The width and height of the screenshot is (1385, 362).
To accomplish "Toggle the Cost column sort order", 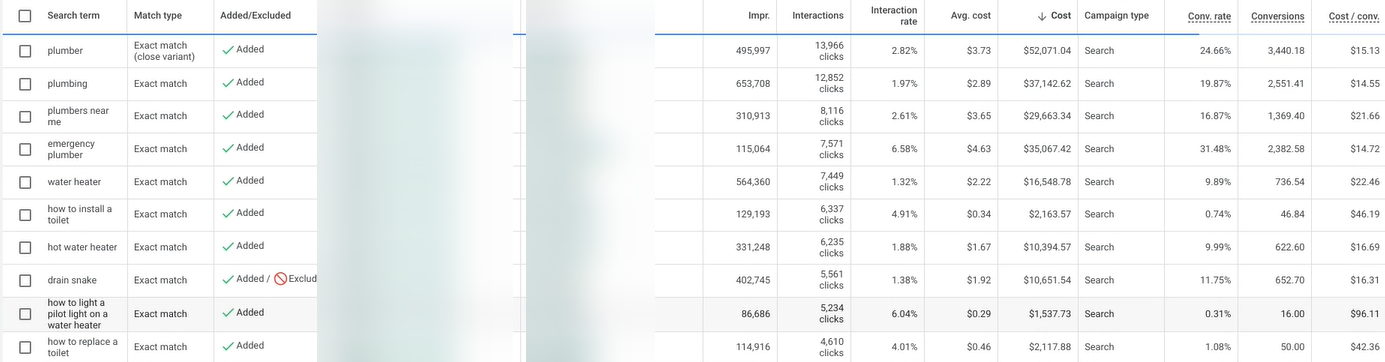I will (x=1061, y=16).
